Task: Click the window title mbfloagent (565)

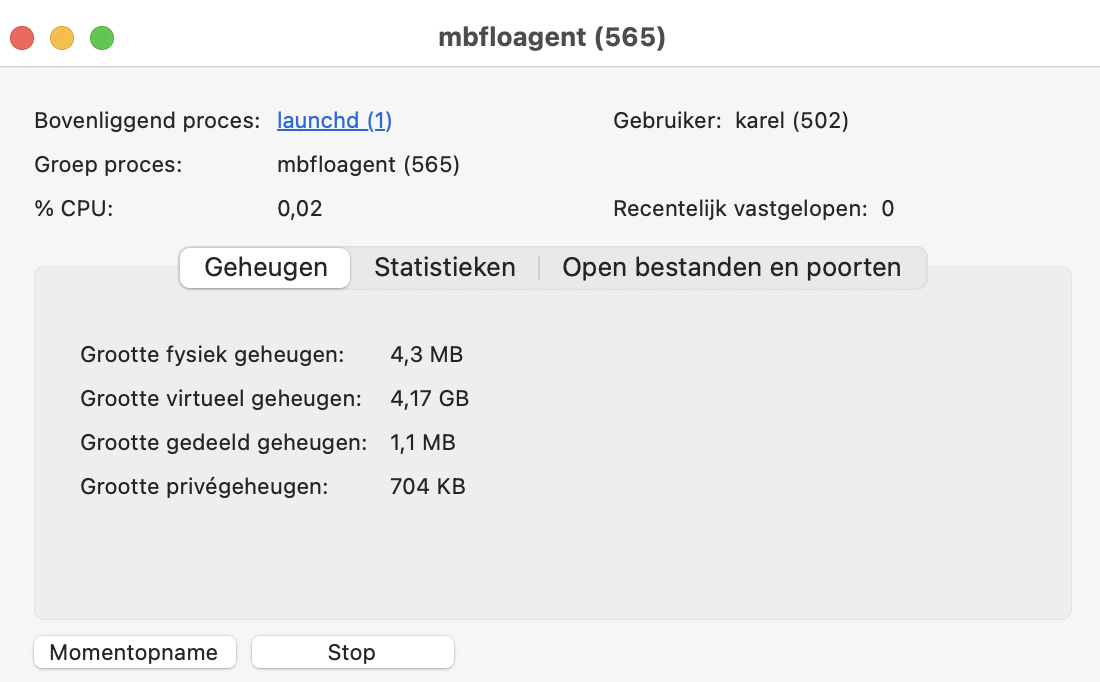Action: coord(551,38)
